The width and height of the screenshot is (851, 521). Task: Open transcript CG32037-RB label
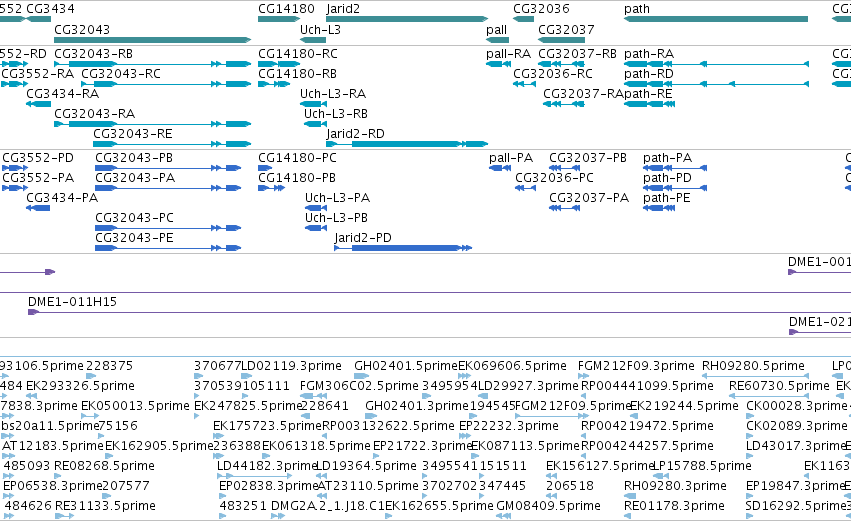(x=577, y=54)
